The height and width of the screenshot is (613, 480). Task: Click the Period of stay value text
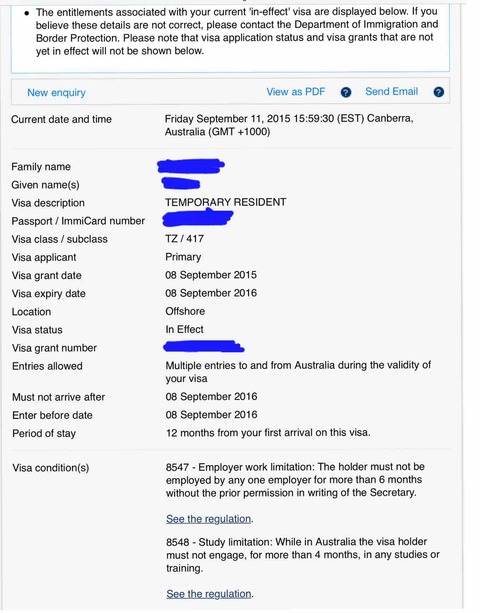268,433
